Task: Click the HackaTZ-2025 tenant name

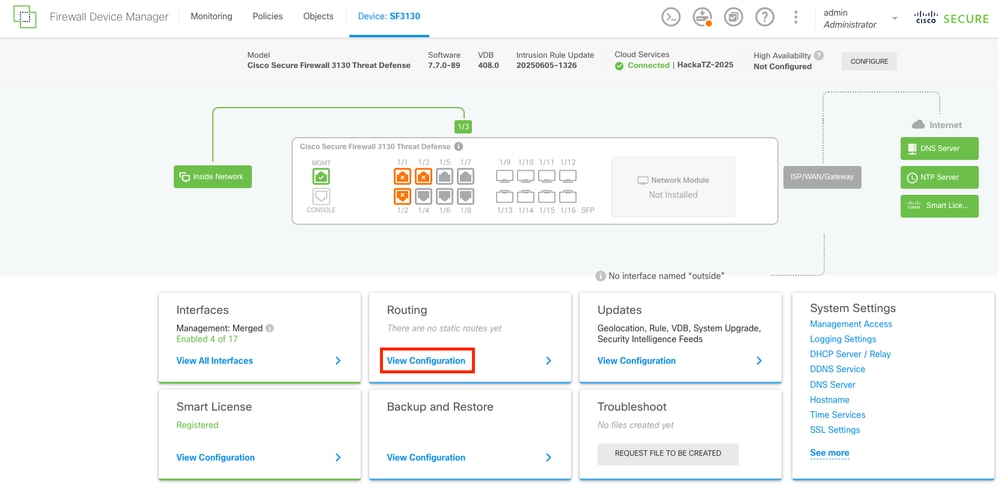Action: [x=705, y=65]
